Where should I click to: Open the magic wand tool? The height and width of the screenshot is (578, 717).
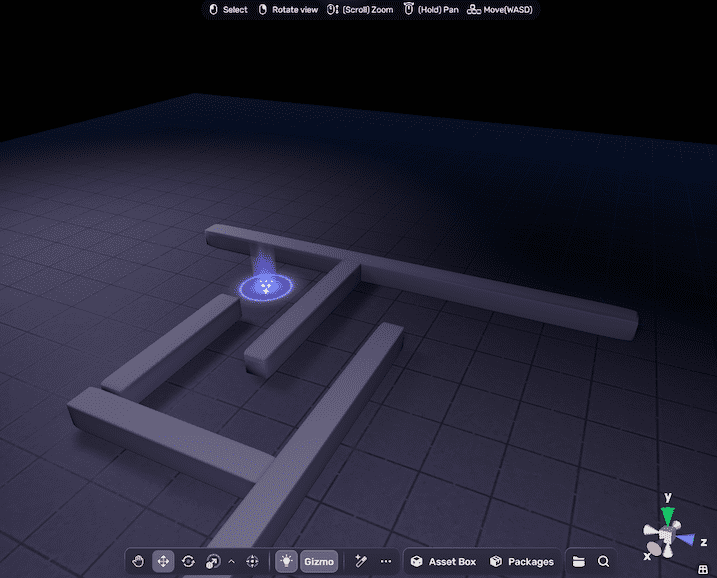[x=361, y=561]
